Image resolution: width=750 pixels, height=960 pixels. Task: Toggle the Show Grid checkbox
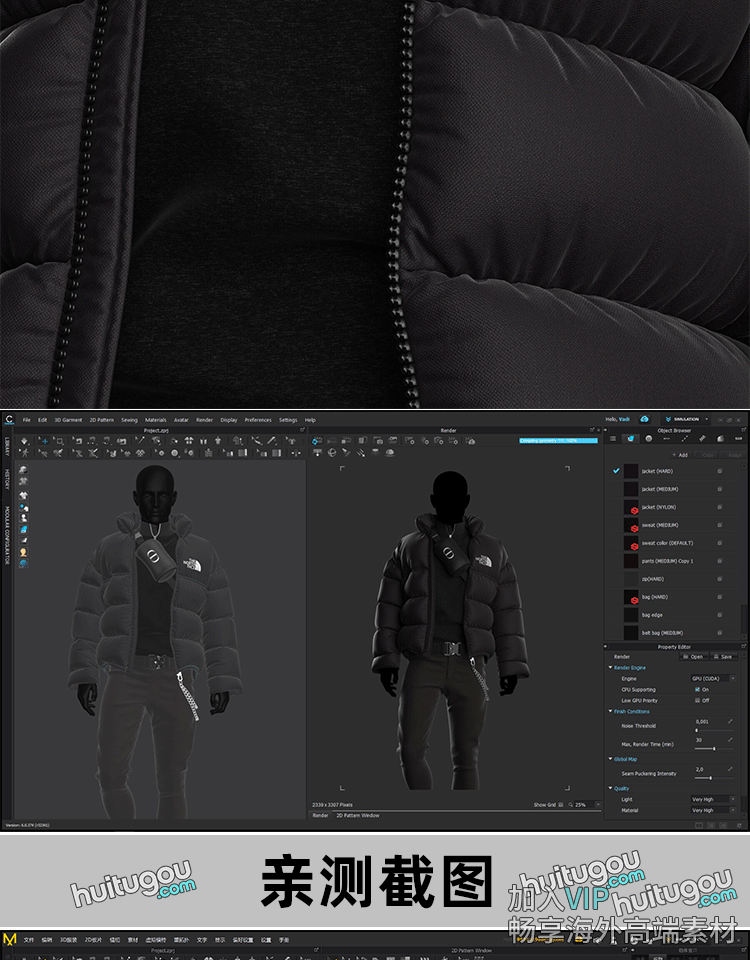(561, 804)
